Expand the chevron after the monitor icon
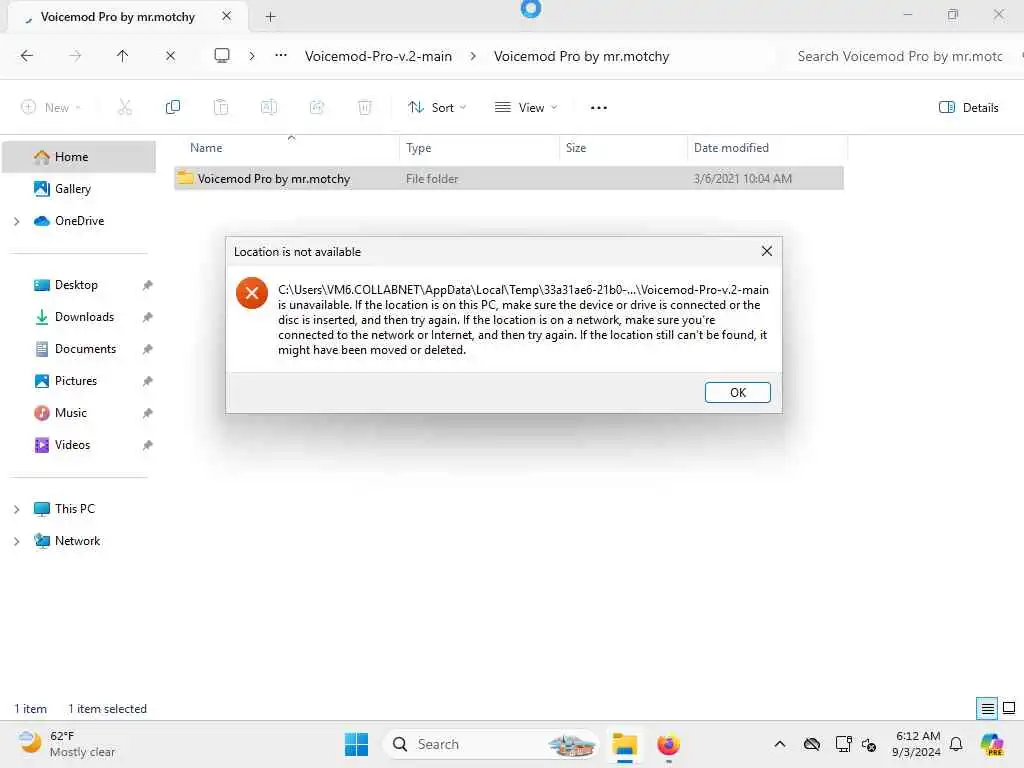Screen dimensions: 1024x768 pyautogui.click(x=251, y=56)
